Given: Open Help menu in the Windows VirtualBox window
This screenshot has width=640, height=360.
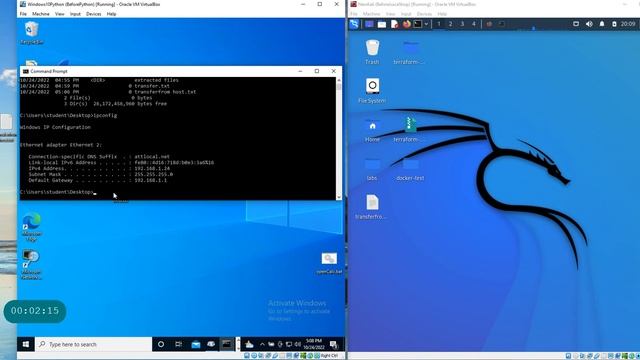Looking at the screenshot, I should (111, 14).
